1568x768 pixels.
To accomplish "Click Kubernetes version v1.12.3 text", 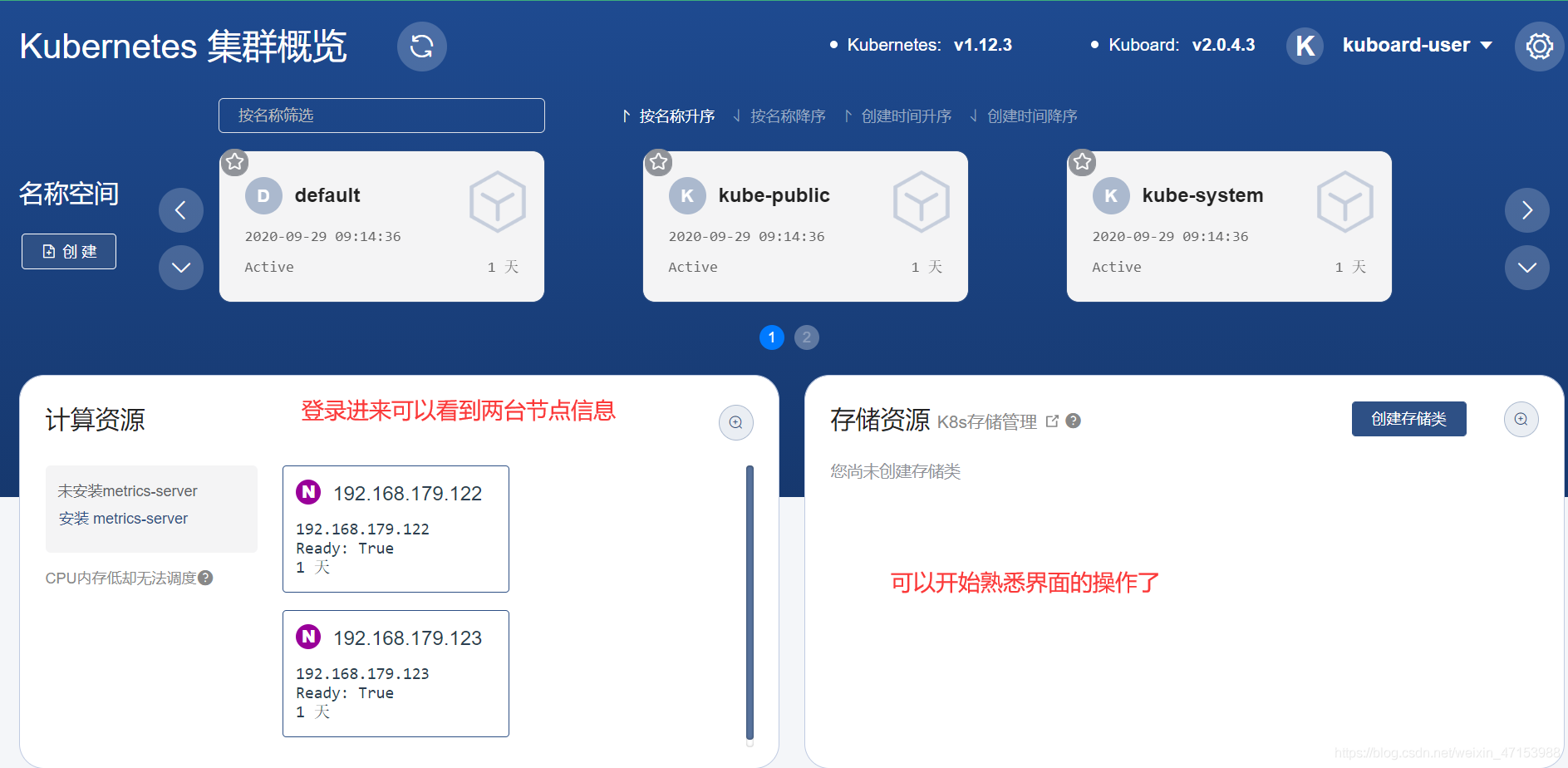I will click(x=983, y=45).
